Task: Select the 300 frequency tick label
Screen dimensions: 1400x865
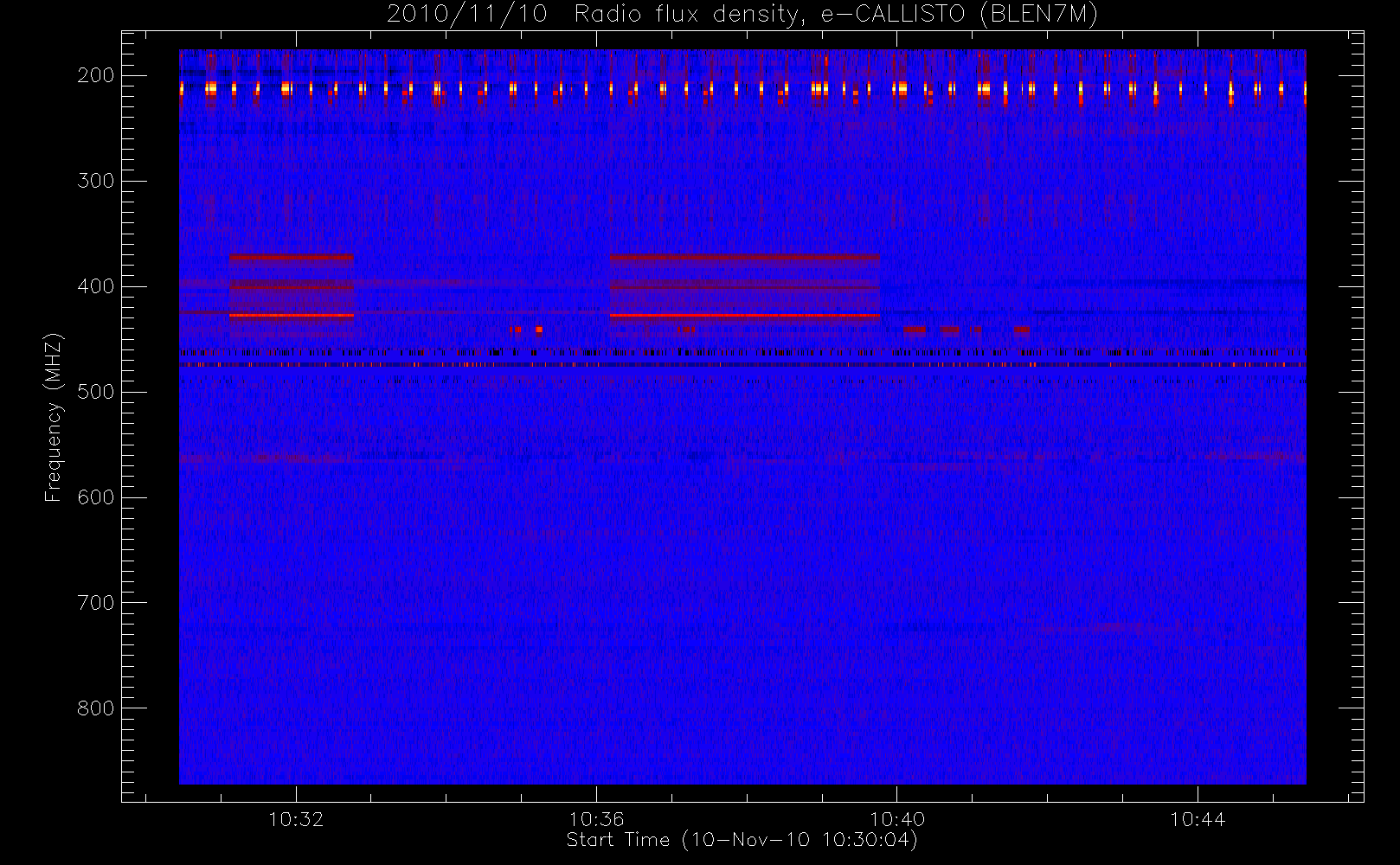Action: click(x=96, y=181)
